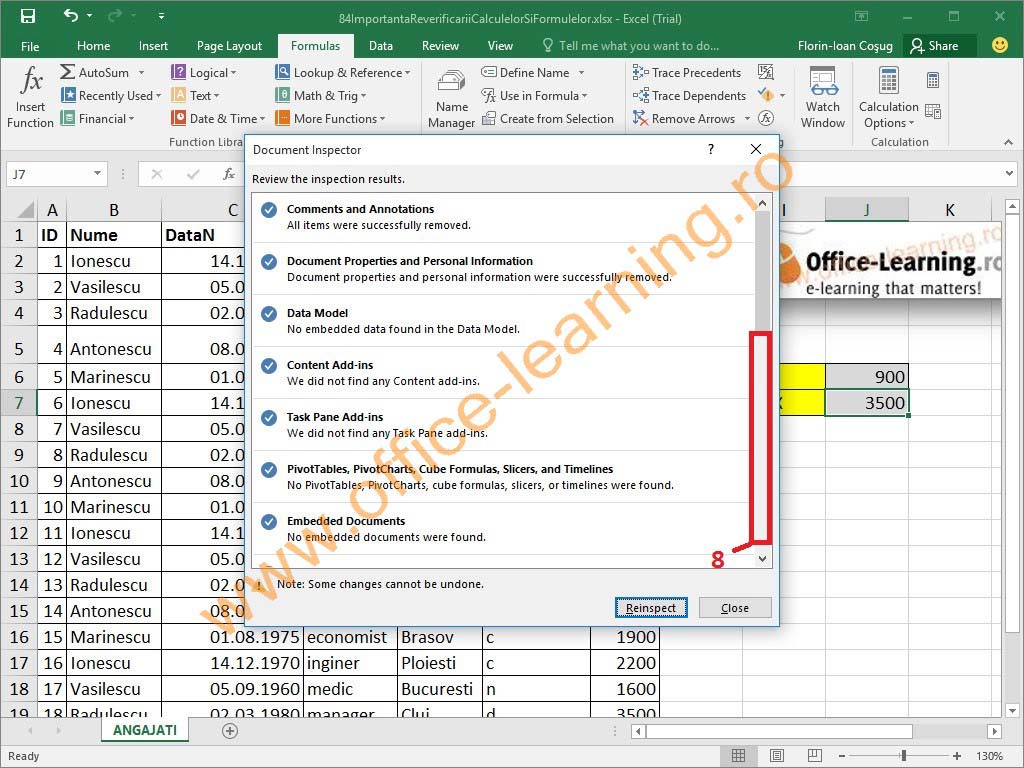Open the Text functions list
Screen dimensions: 1024x768
[x=195, y=95]
